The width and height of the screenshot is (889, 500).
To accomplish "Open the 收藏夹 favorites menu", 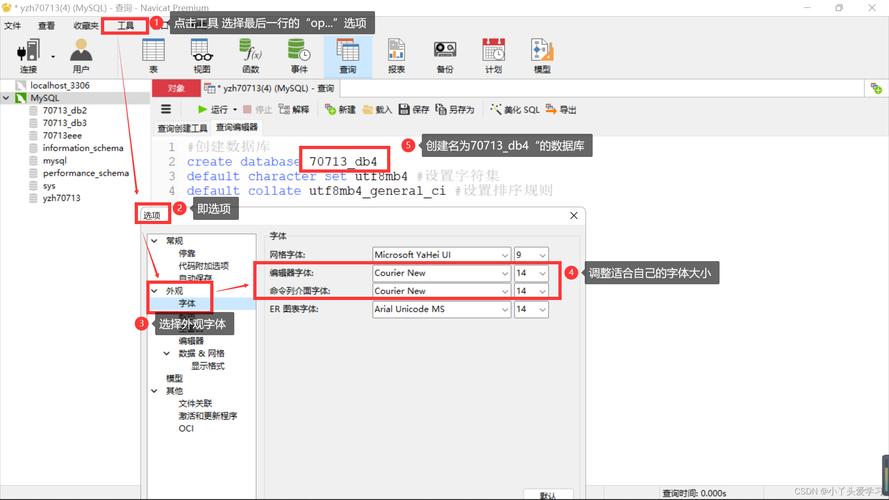I will pos(86,26).
